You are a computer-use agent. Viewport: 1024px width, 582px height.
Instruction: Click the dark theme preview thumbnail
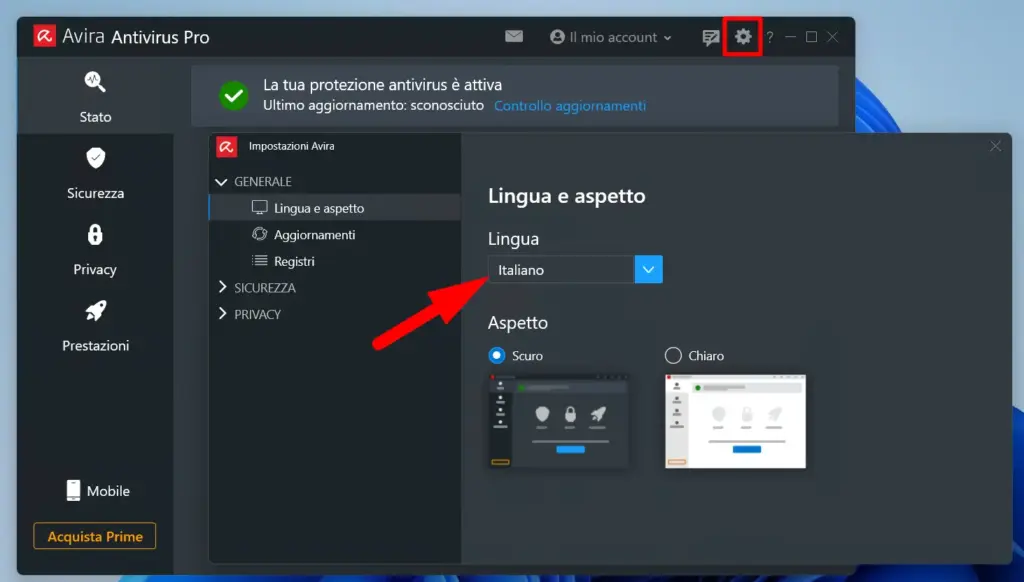558,421
